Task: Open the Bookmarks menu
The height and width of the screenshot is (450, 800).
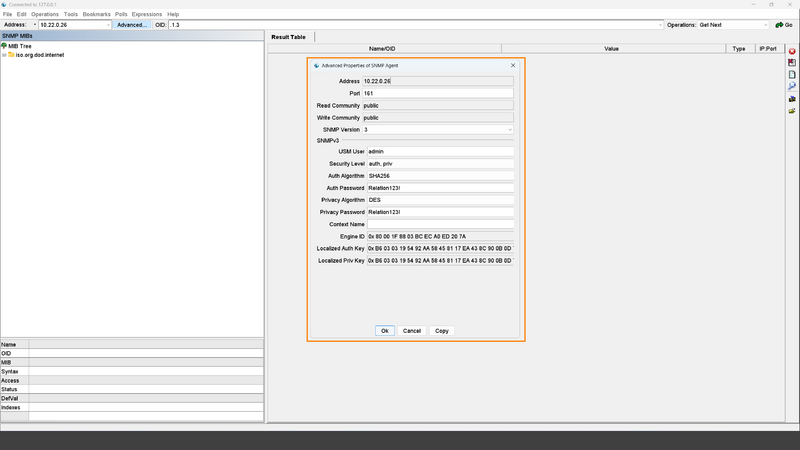Action: pos(96,14)
